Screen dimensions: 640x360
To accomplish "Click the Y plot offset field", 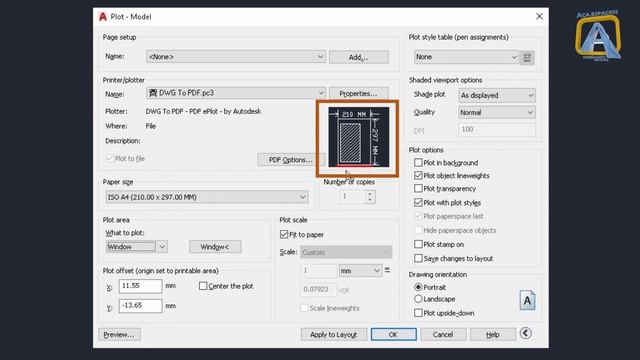I will 140,305.
